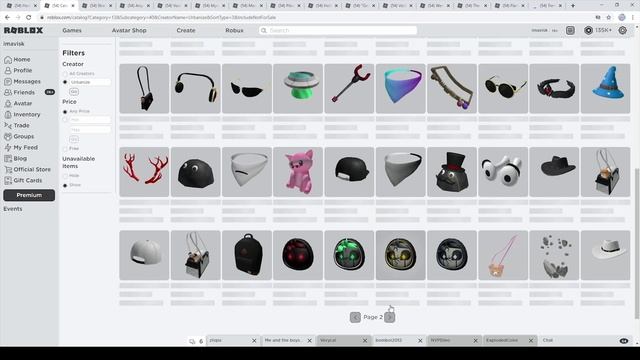The width and height of the screenshot is (640, 360).
Task: Open the Avatar Shop menu
Action: coord(129,31)
